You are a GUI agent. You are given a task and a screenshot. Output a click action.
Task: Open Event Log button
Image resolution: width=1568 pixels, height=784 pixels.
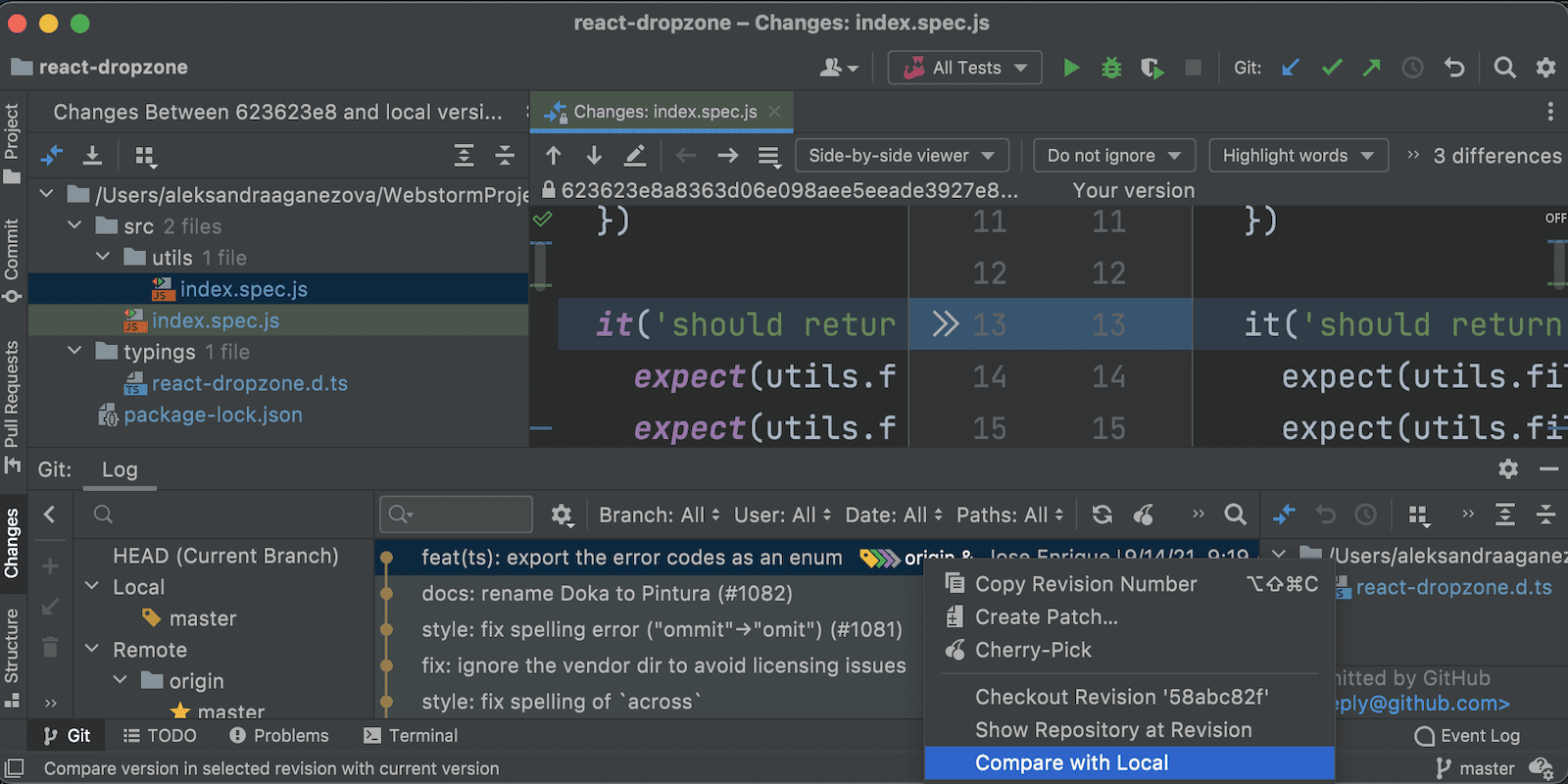(x=1467, y=735)
